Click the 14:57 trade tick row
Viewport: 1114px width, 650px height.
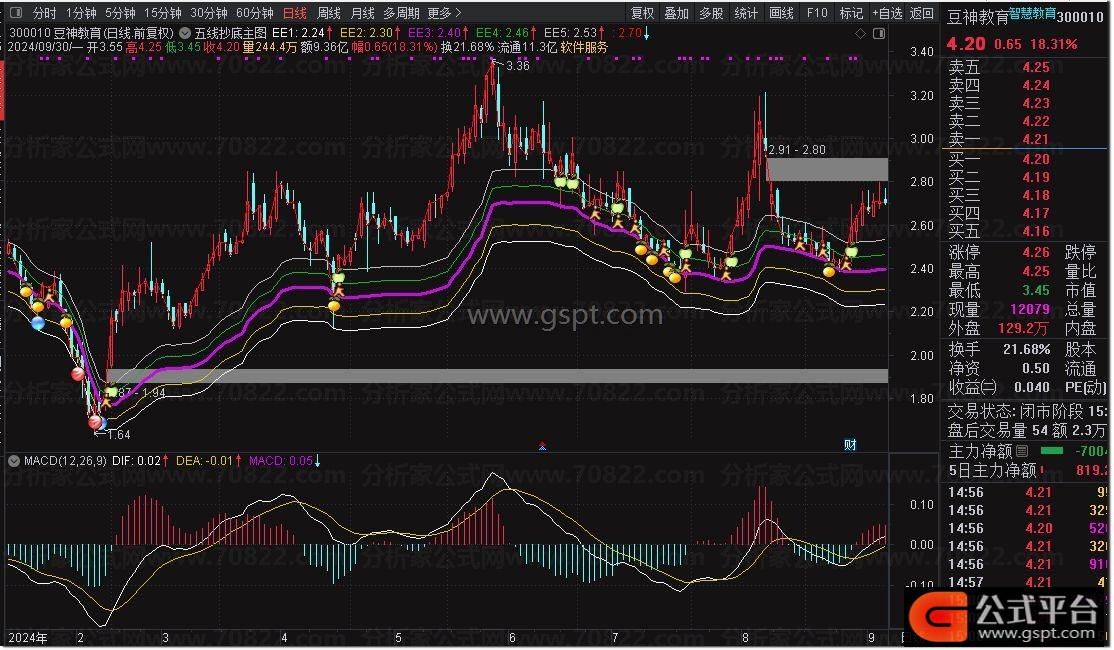1028,582
